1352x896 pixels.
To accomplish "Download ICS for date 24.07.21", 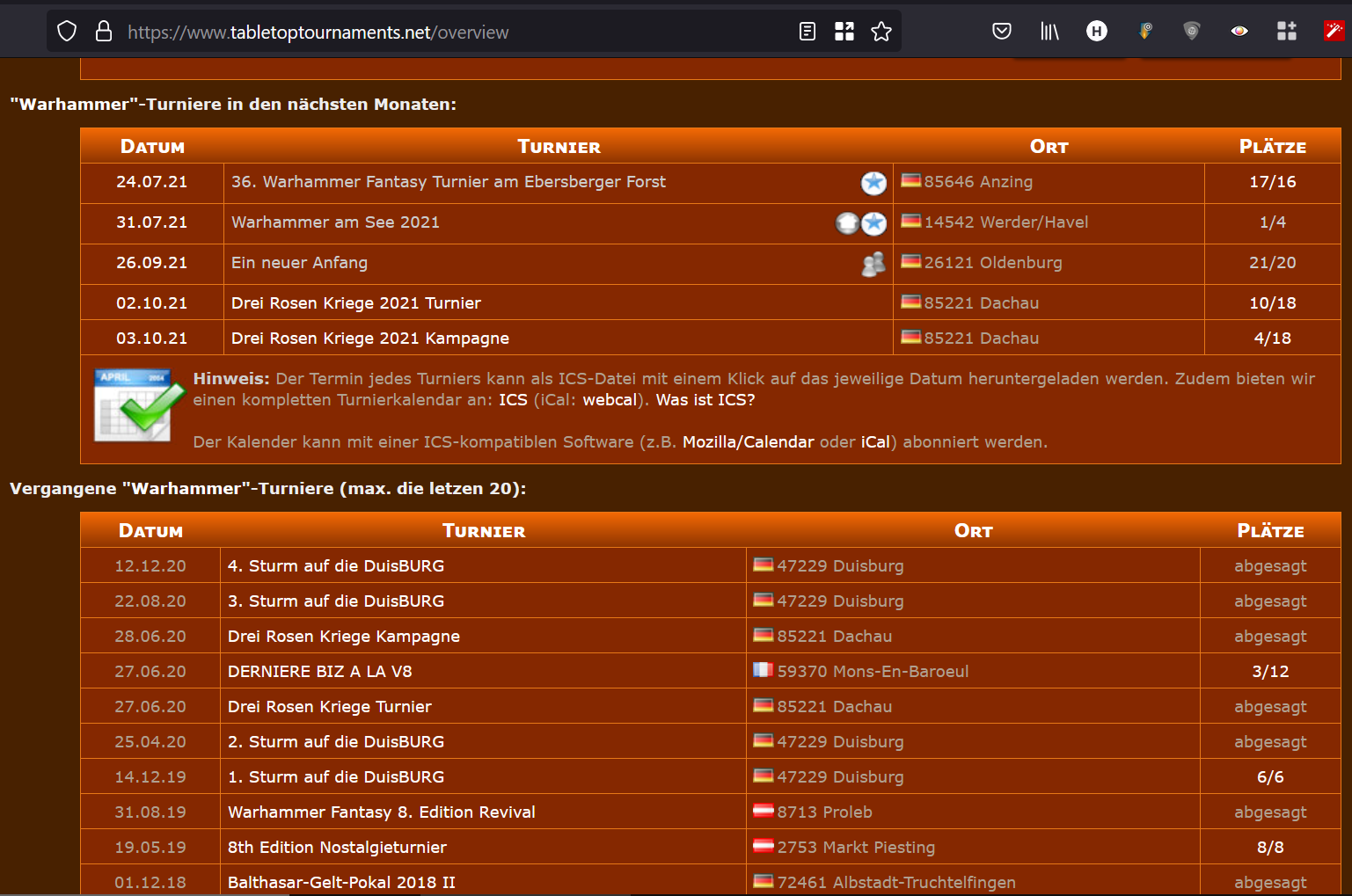I will tap(151, 182).
